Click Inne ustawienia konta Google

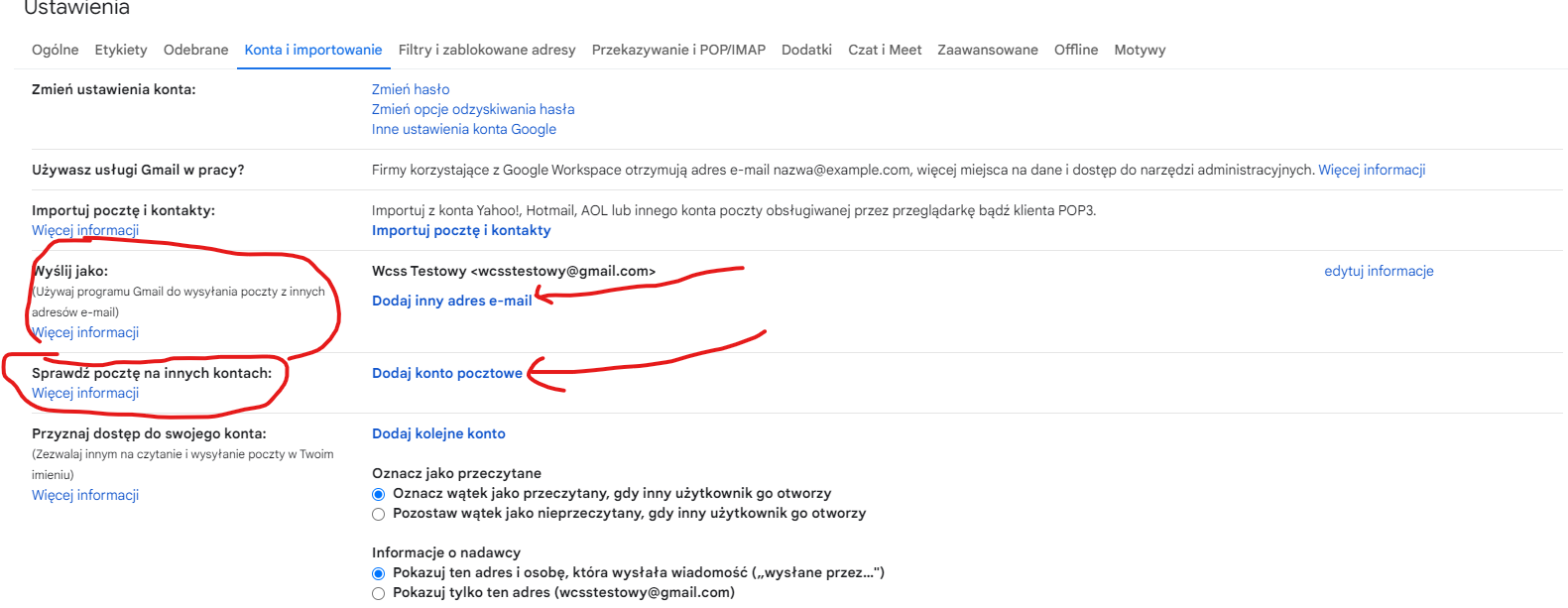463,129
